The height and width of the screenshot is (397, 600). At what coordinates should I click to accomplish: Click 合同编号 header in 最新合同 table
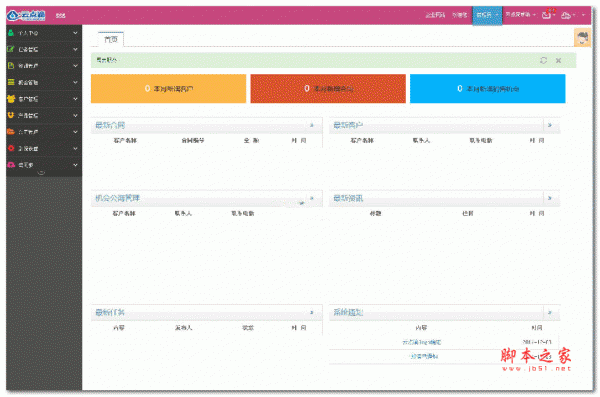pyautogui.click(x=193, y=141)
